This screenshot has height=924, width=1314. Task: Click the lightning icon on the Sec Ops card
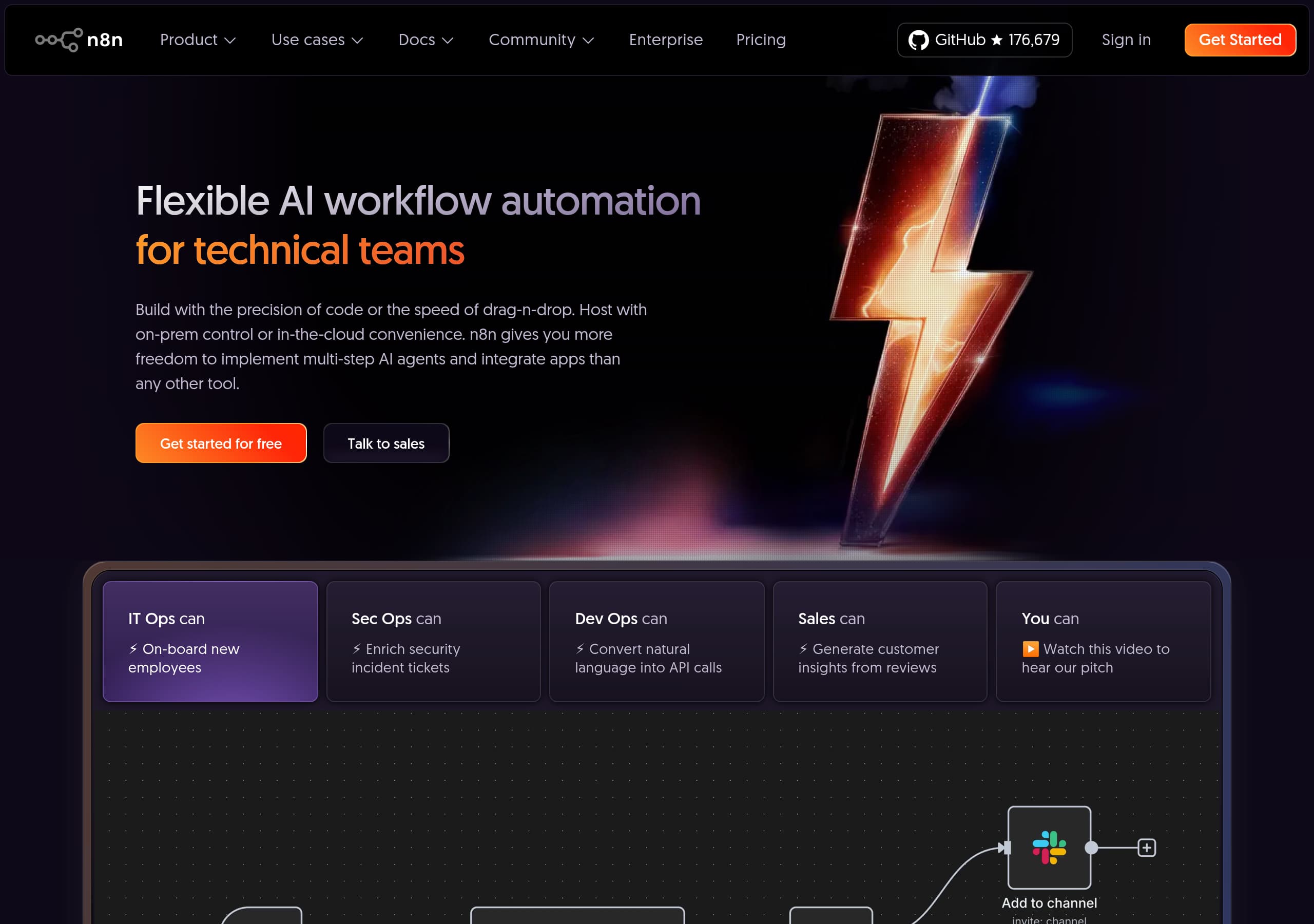coord(356,649)
